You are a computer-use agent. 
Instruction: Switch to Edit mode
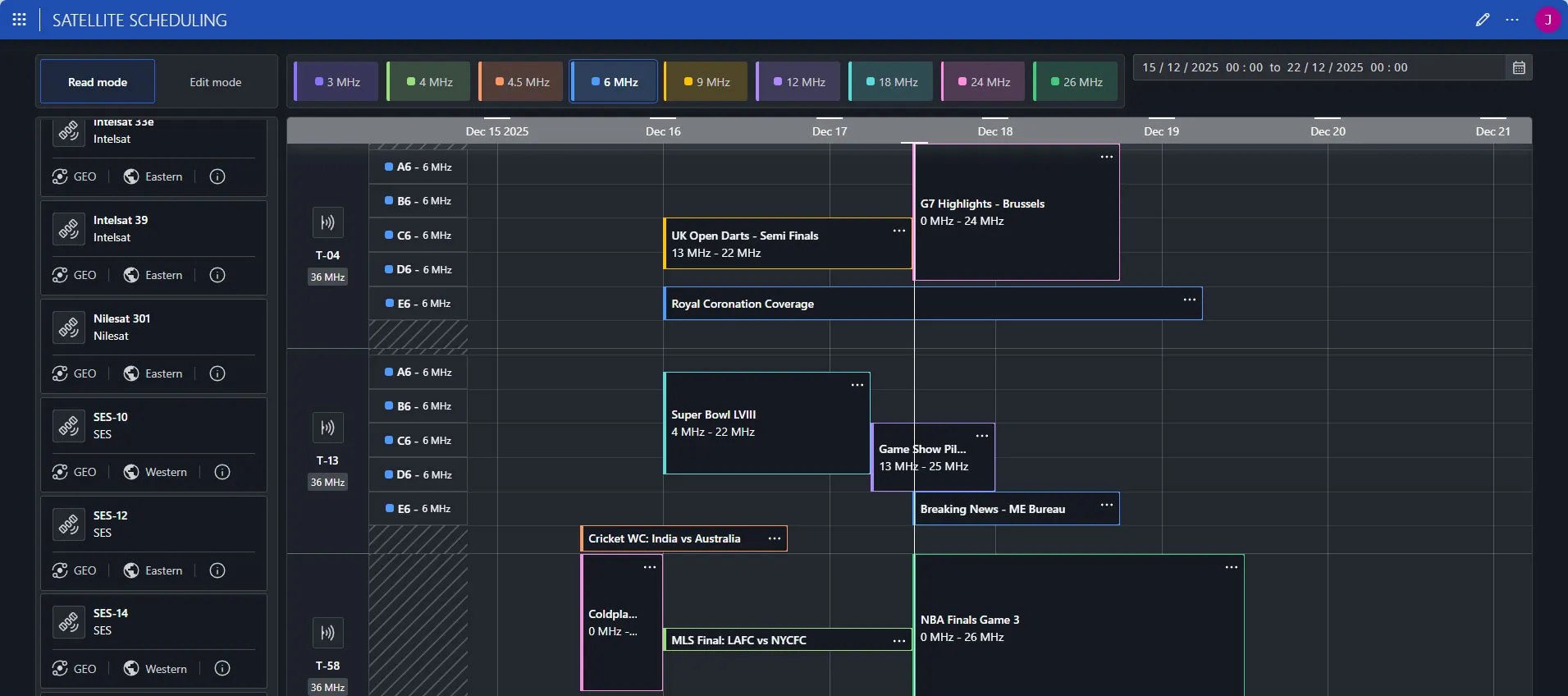[x=216, y=81]
